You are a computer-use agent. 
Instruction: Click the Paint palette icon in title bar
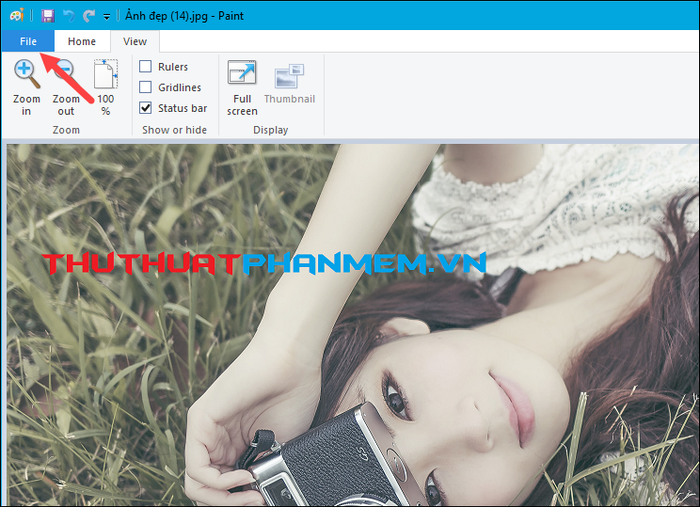click(16, 16)
